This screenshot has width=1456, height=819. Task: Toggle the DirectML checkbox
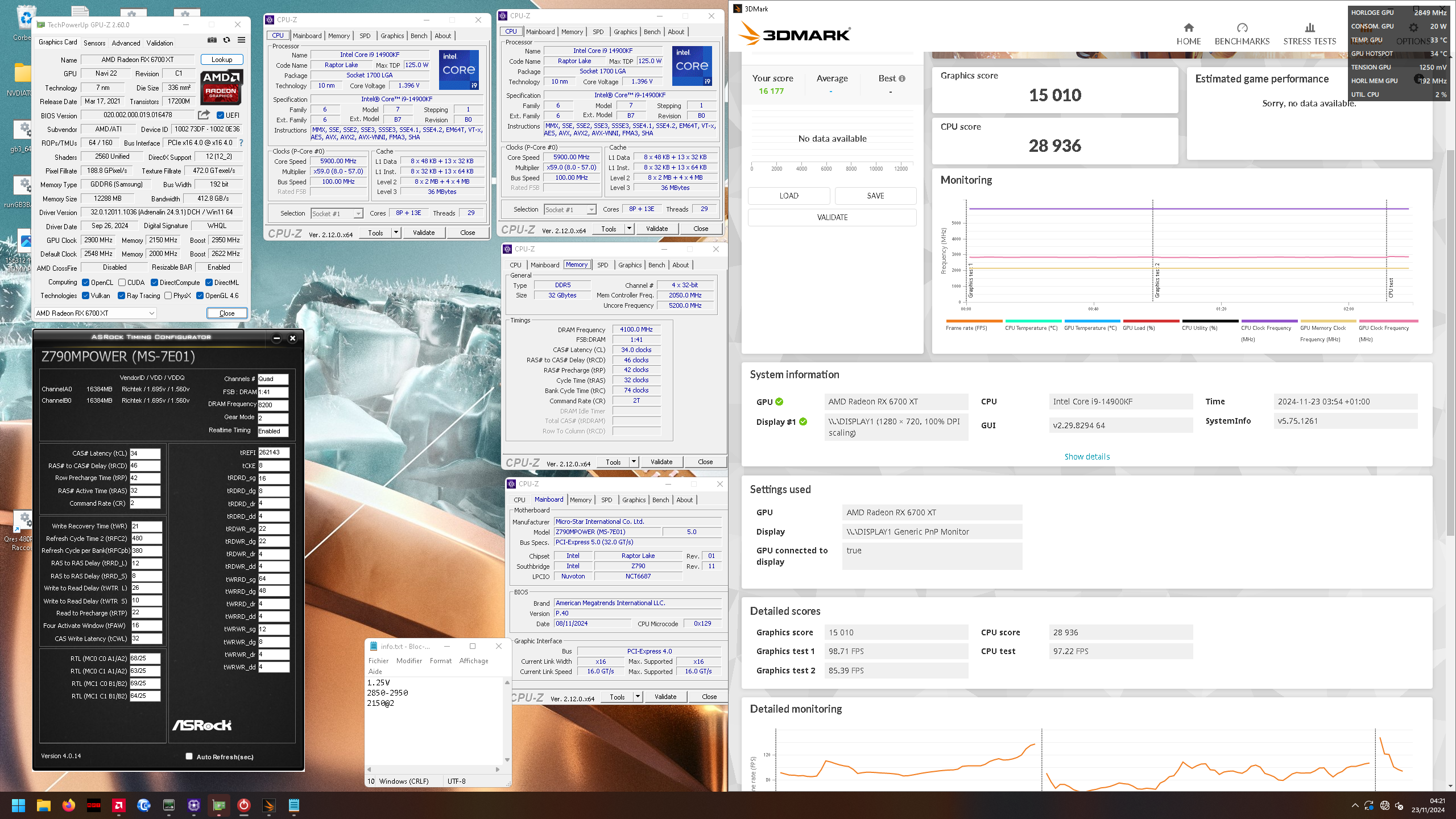[x=209, y=283]
